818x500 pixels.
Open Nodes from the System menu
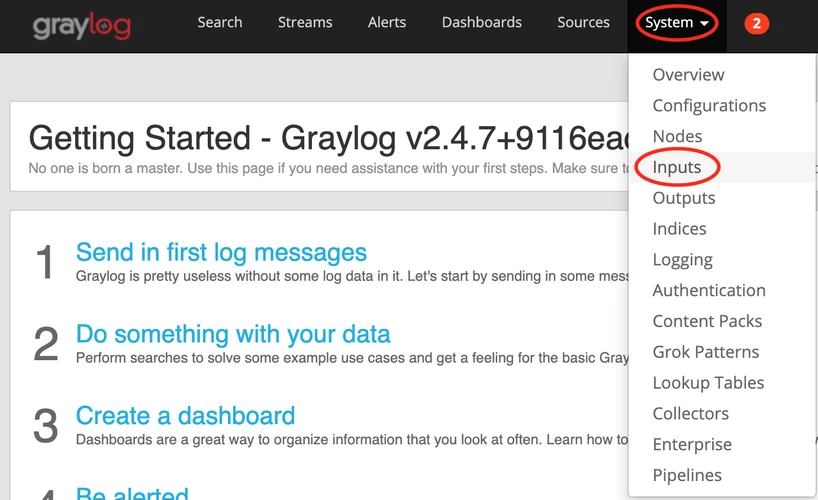(677, 136)
